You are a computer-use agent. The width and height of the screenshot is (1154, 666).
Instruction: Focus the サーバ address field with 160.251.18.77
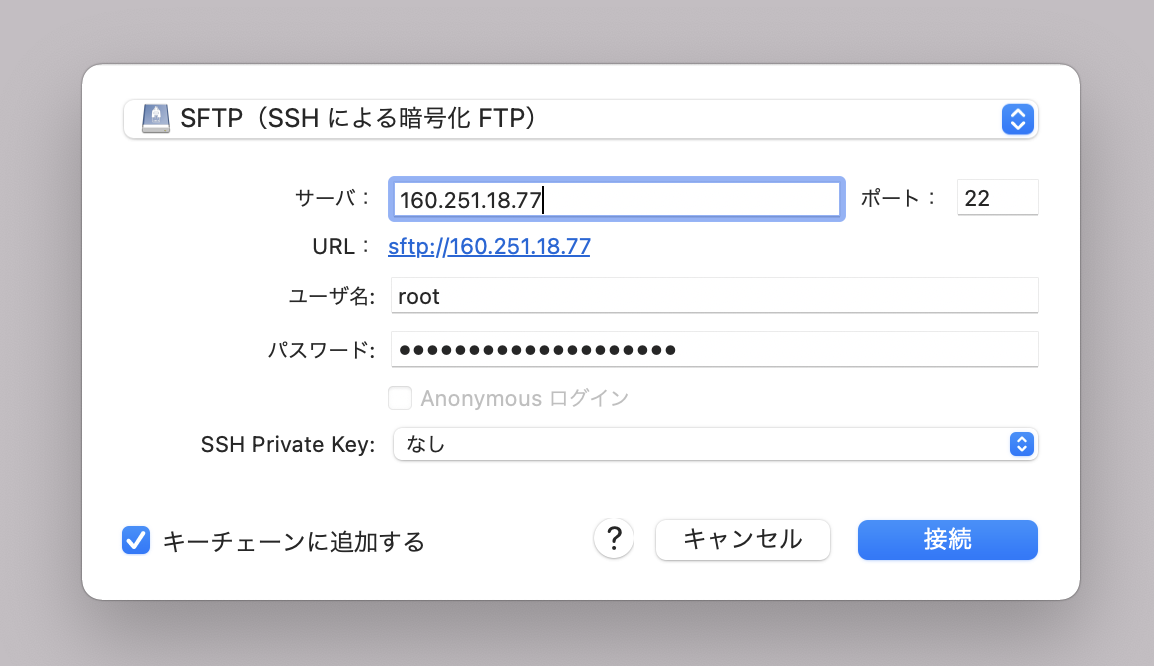(617, 199)
